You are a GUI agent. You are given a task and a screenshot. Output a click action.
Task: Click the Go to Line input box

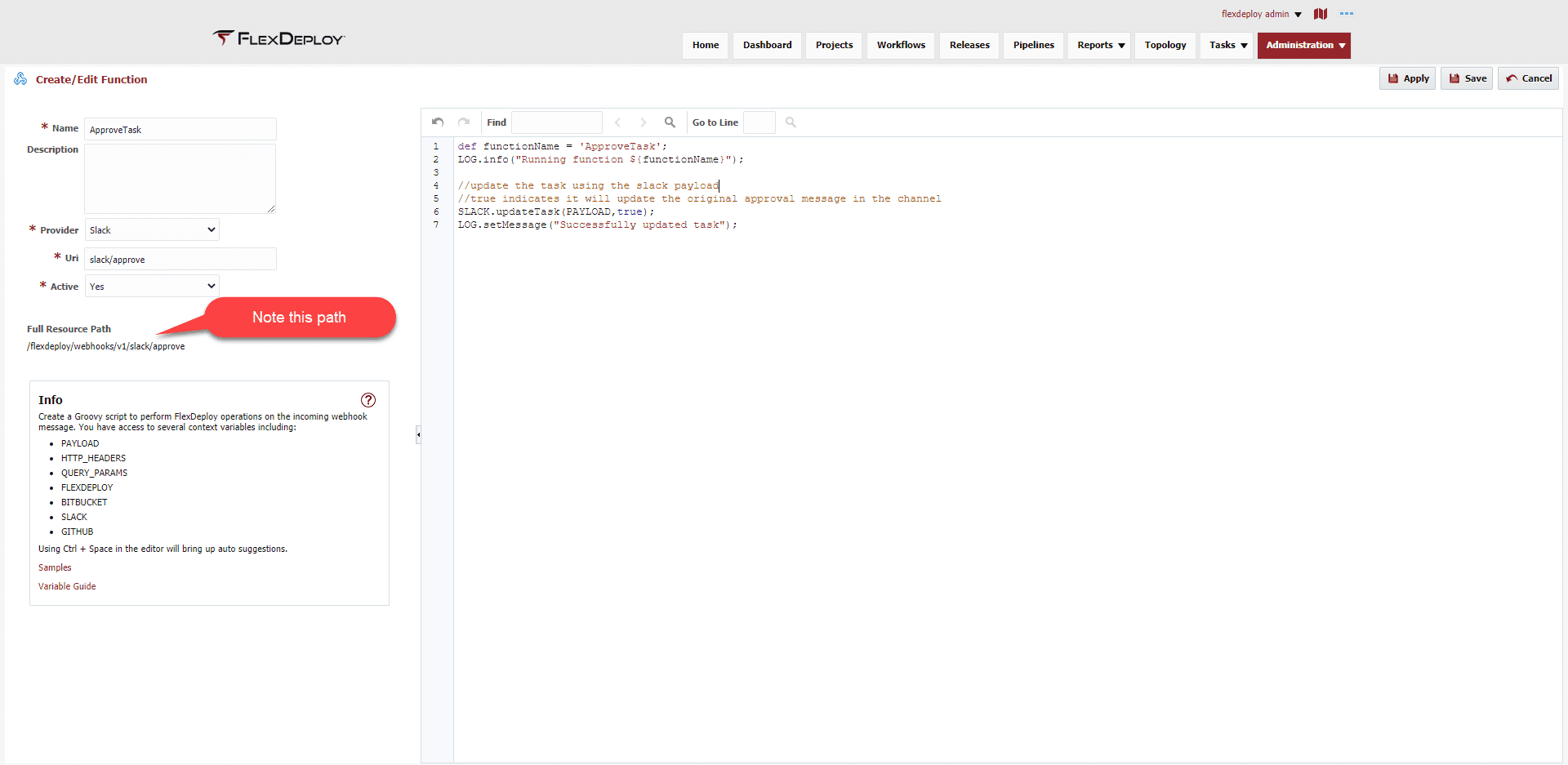pos(759,122)
